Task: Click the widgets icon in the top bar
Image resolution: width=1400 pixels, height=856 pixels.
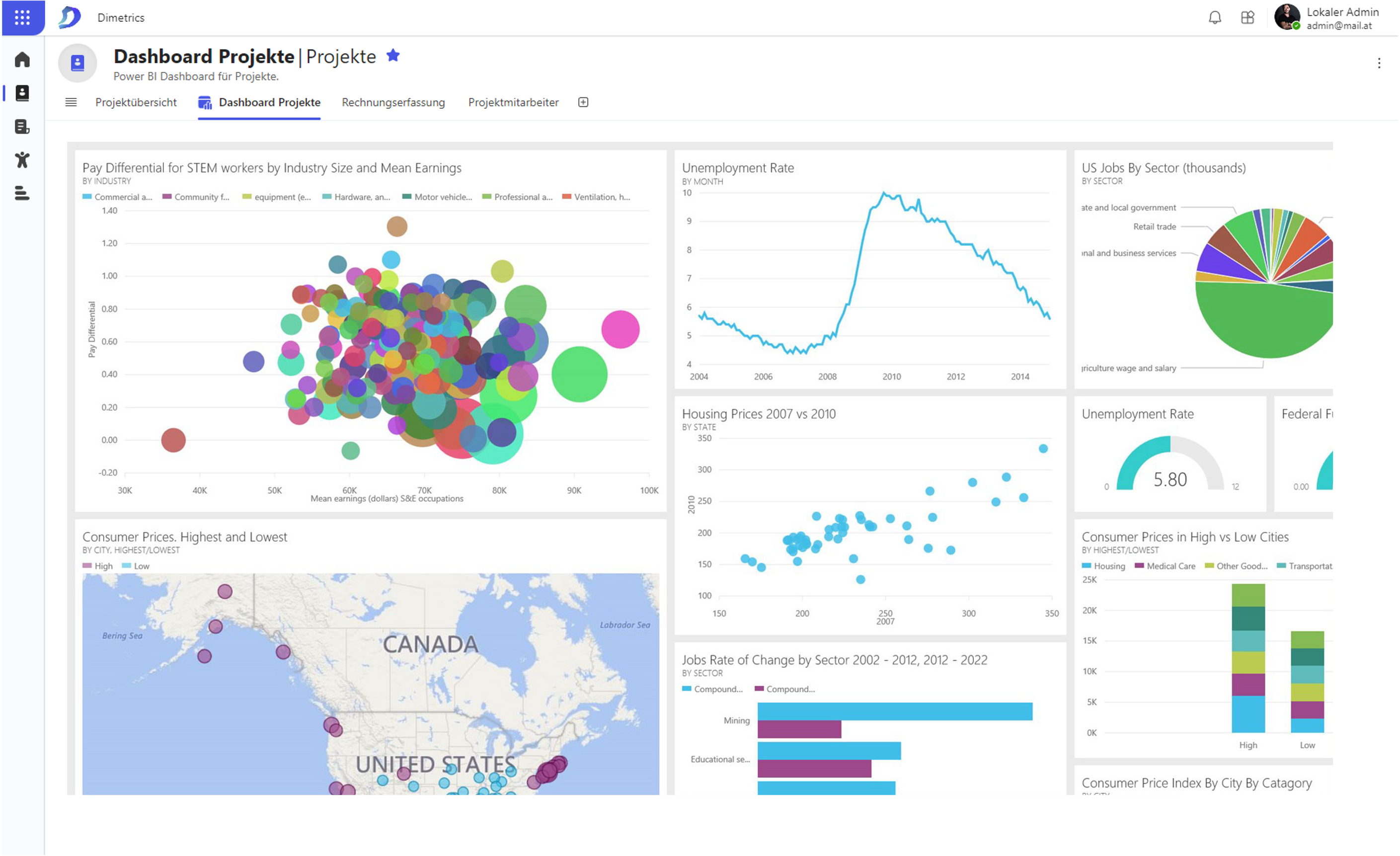Action: click(x=1247, y=17)
